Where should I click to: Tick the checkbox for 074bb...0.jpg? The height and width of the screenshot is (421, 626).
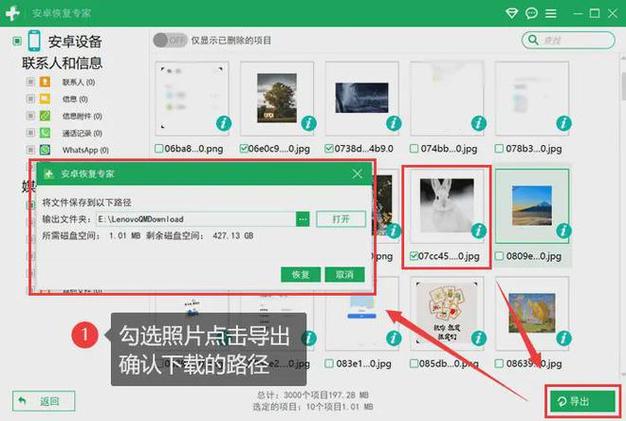point(414,149)
